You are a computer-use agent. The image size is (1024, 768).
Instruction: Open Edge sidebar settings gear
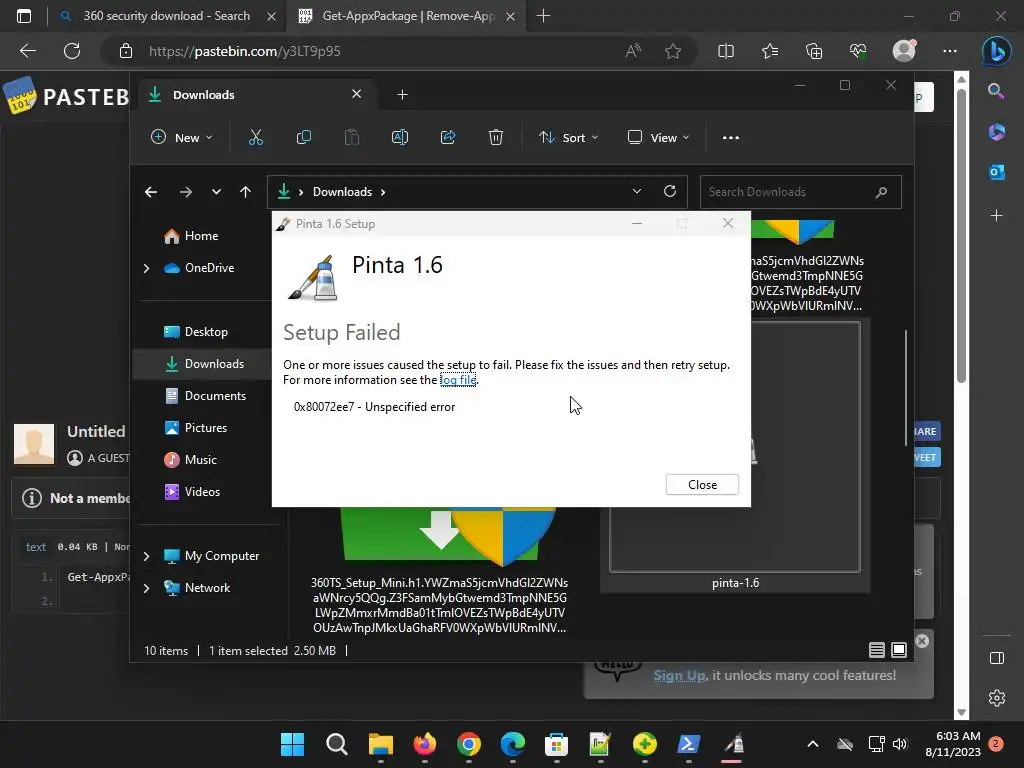[x=997, y=697]
